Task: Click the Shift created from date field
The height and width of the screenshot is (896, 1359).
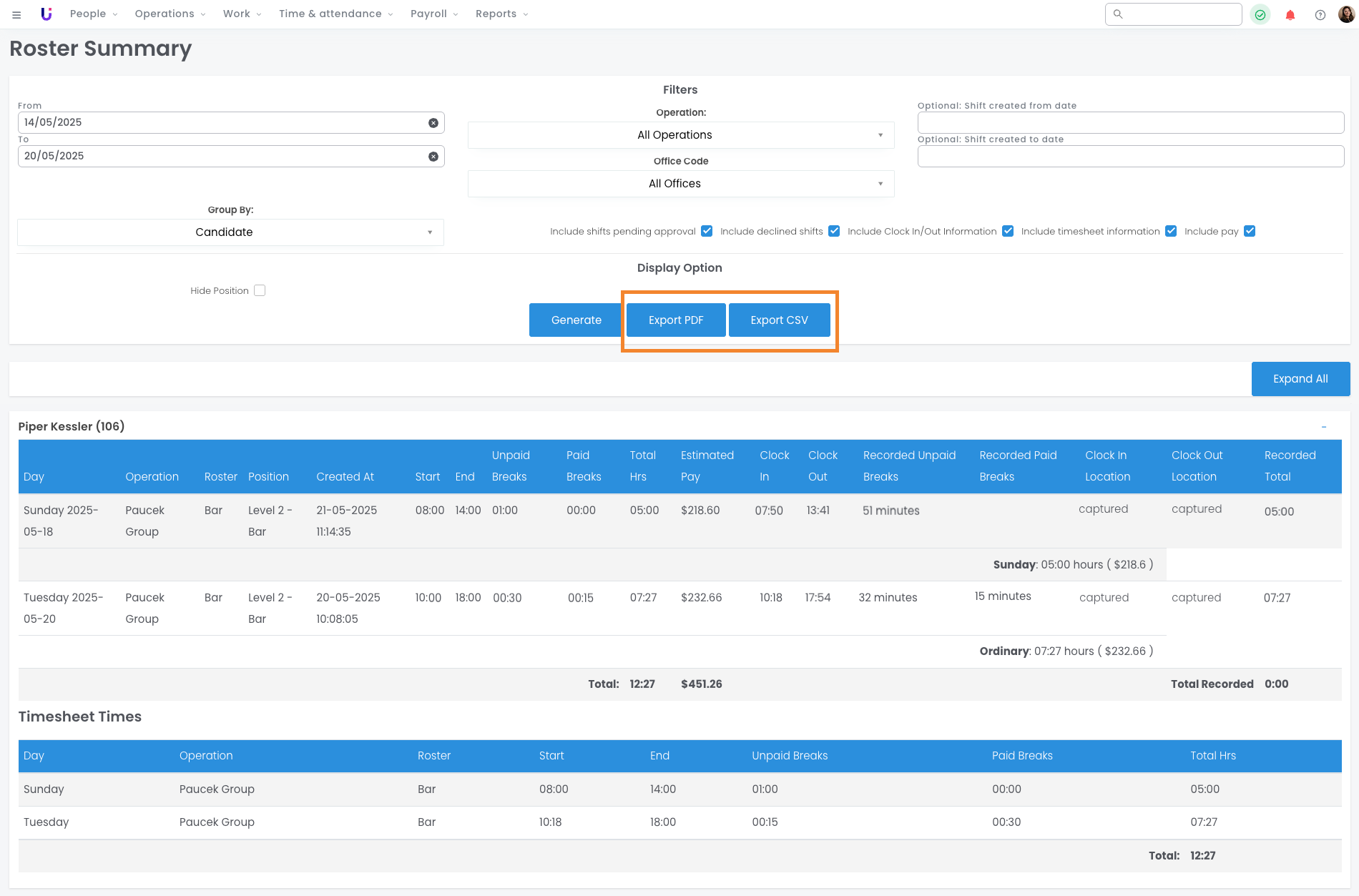Action: point(1130,122)
